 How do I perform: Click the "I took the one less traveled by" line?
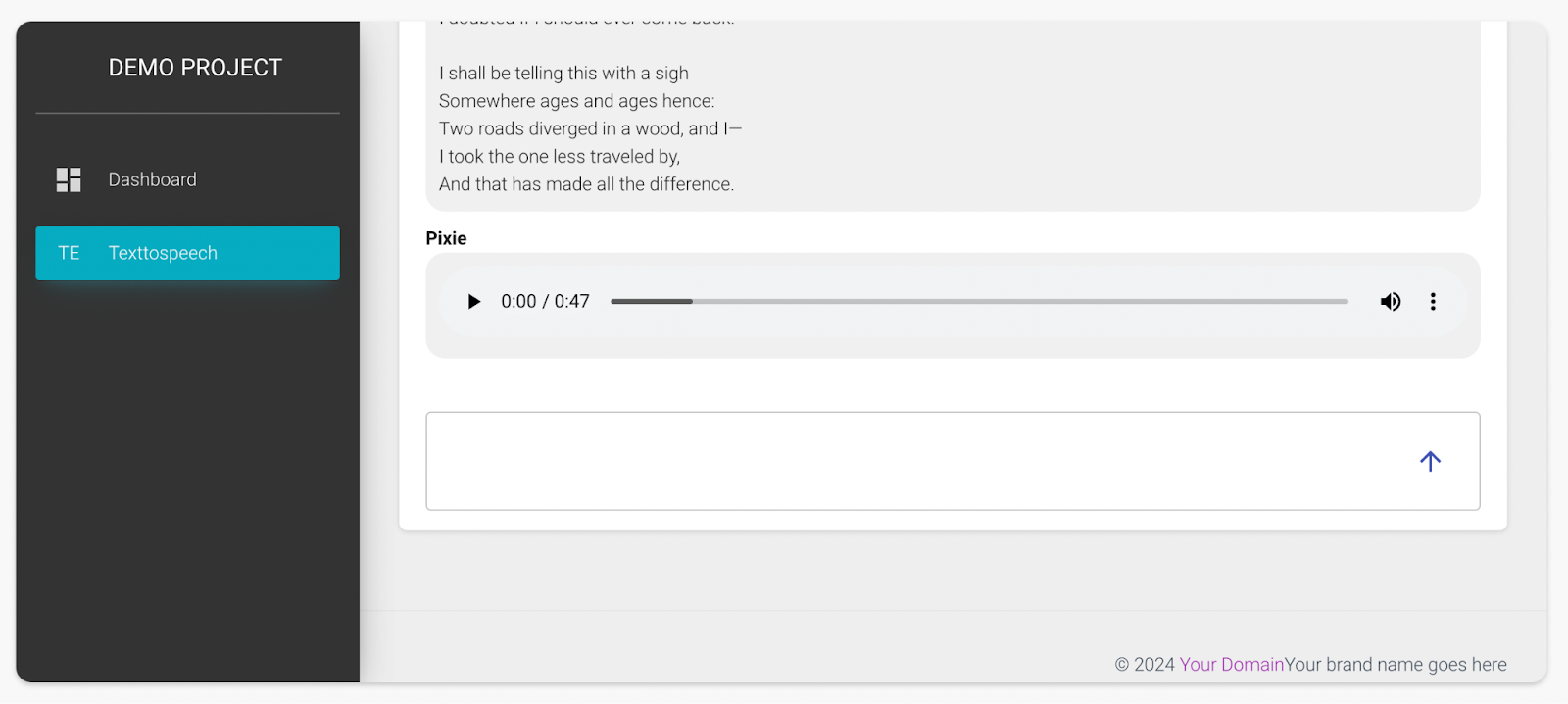[559, 157]
